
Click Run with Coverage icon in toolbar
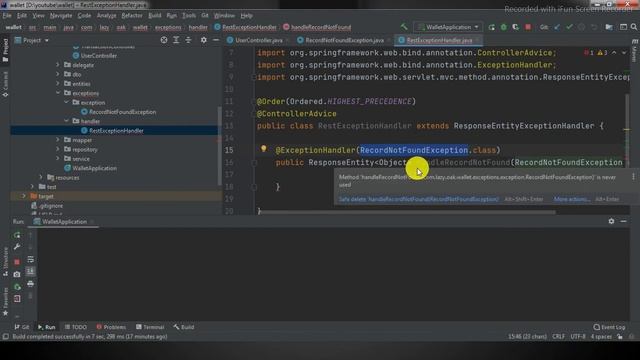click(516, 27)
